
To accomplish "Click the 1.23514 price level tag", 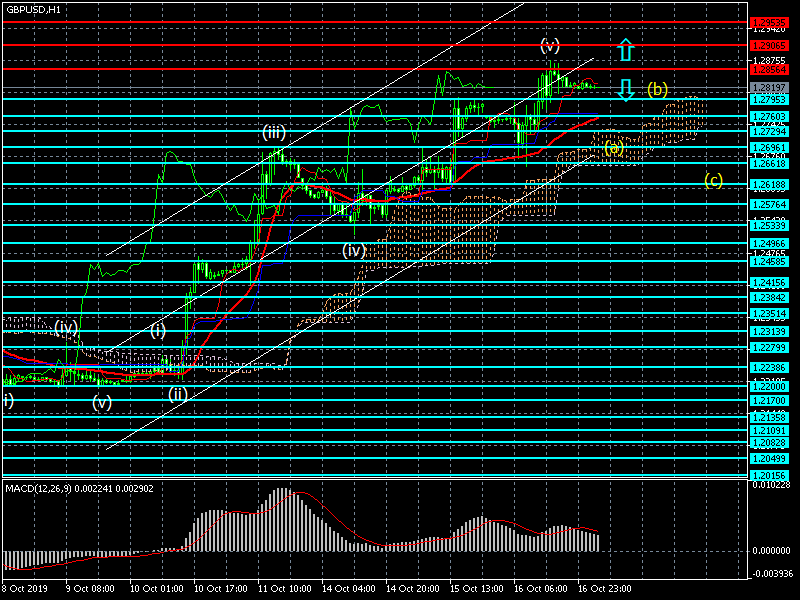I will click(769, 314).
